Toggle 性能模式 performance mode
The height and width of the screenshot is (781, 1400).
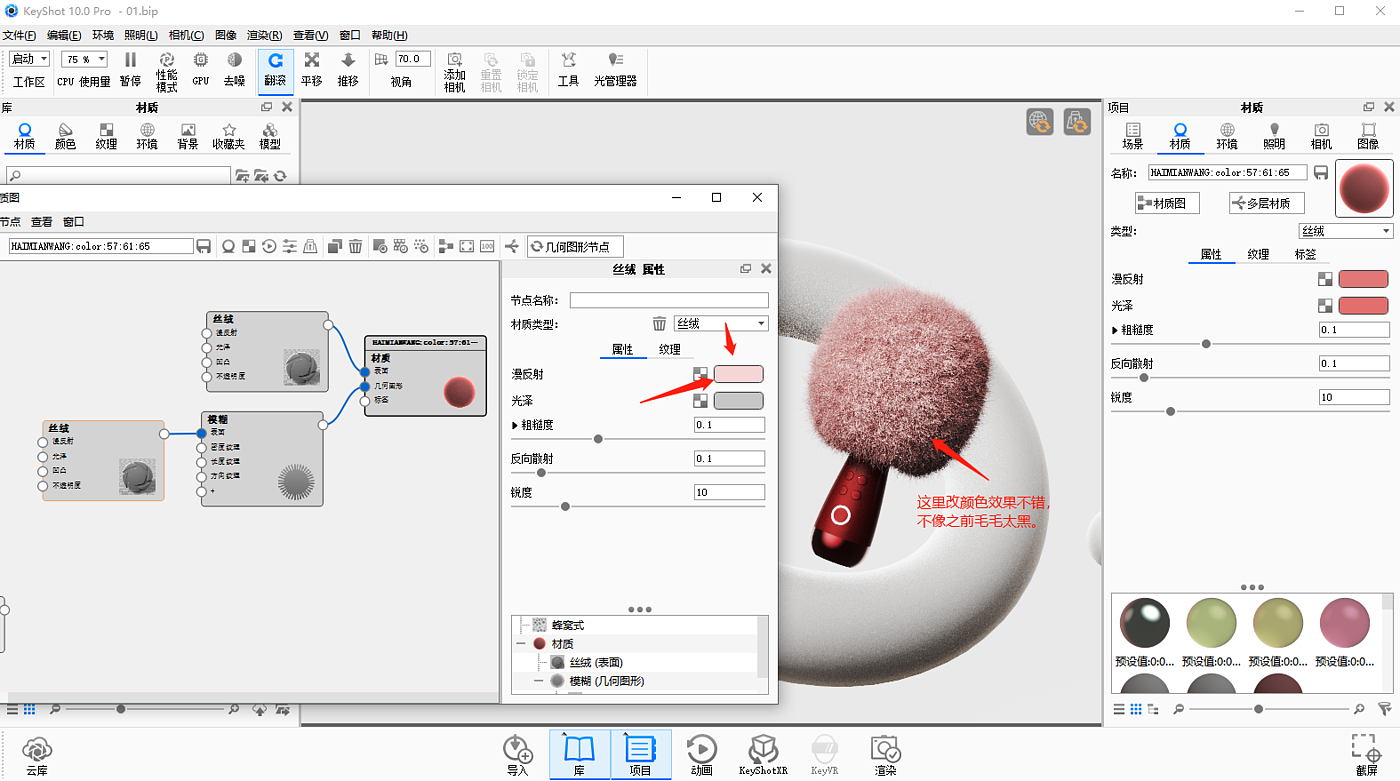click(x=166, y=71)
